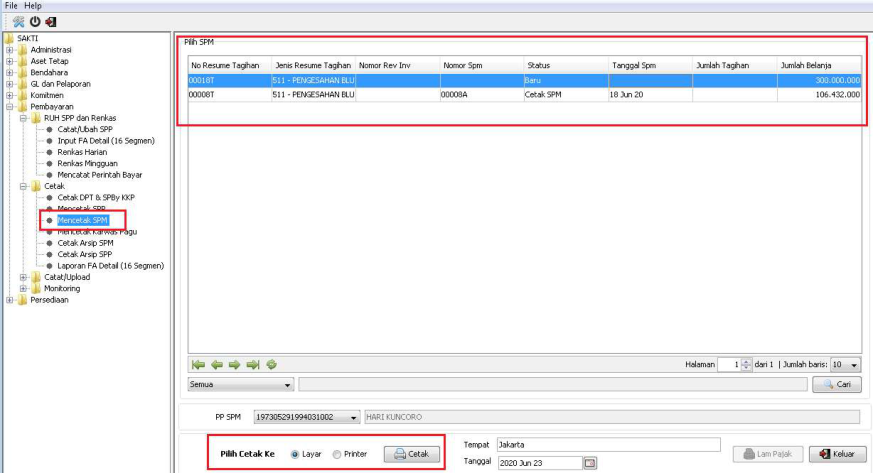The image size is (873, 473).
Task: Click the Cetak button
Action: click(x=411, y=454)
